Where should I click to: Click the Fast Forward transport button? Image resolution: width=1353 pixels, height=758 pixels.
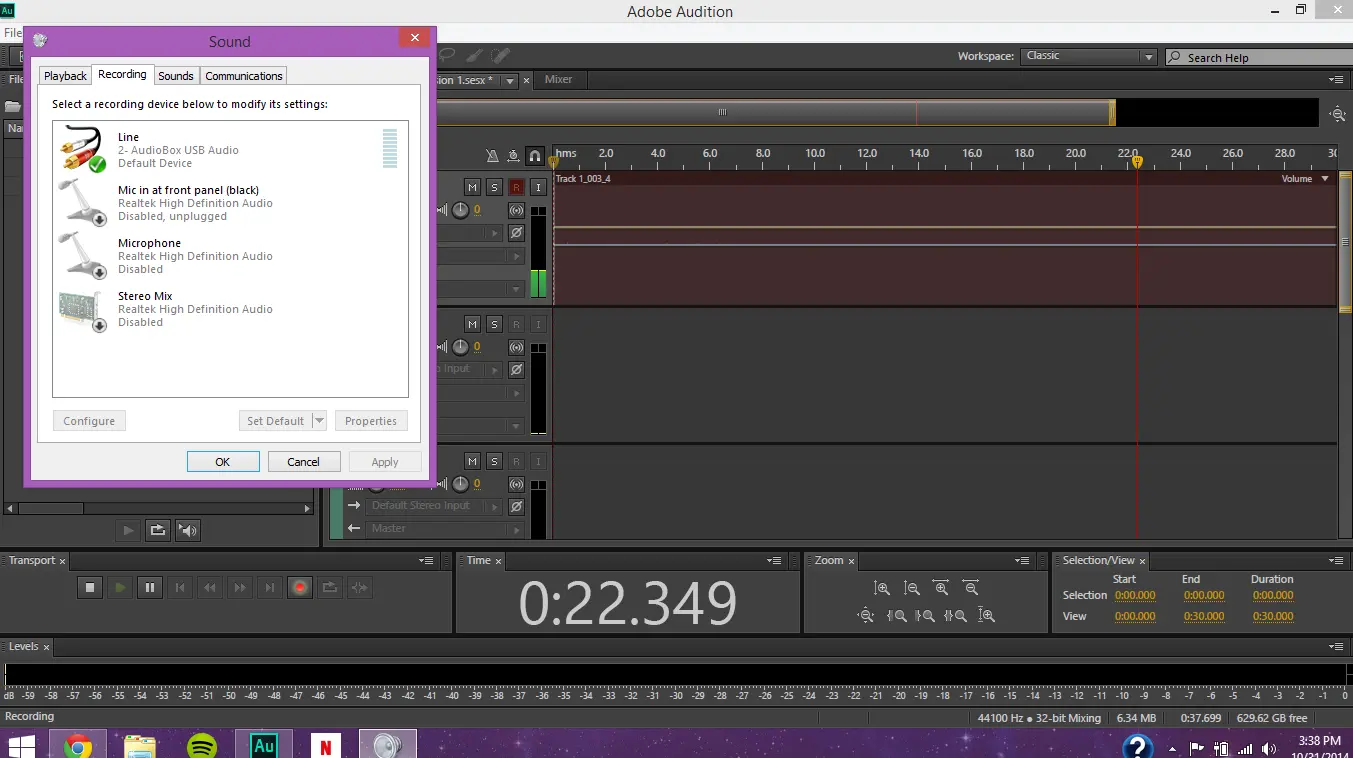click(240, 588)
